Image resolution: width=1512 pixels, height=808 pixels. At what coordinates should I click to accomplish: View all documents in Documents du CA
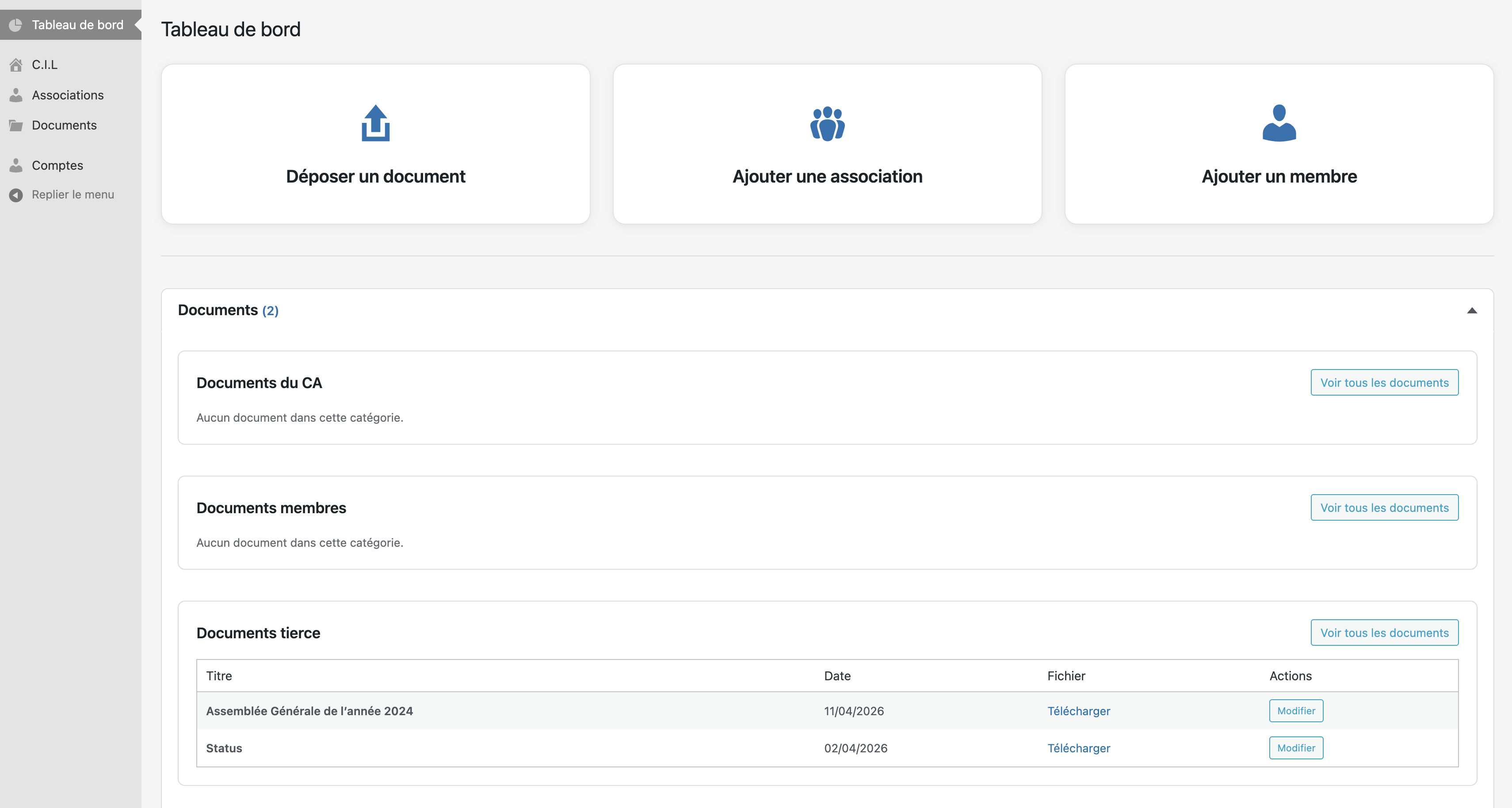tap(1384, 382)
